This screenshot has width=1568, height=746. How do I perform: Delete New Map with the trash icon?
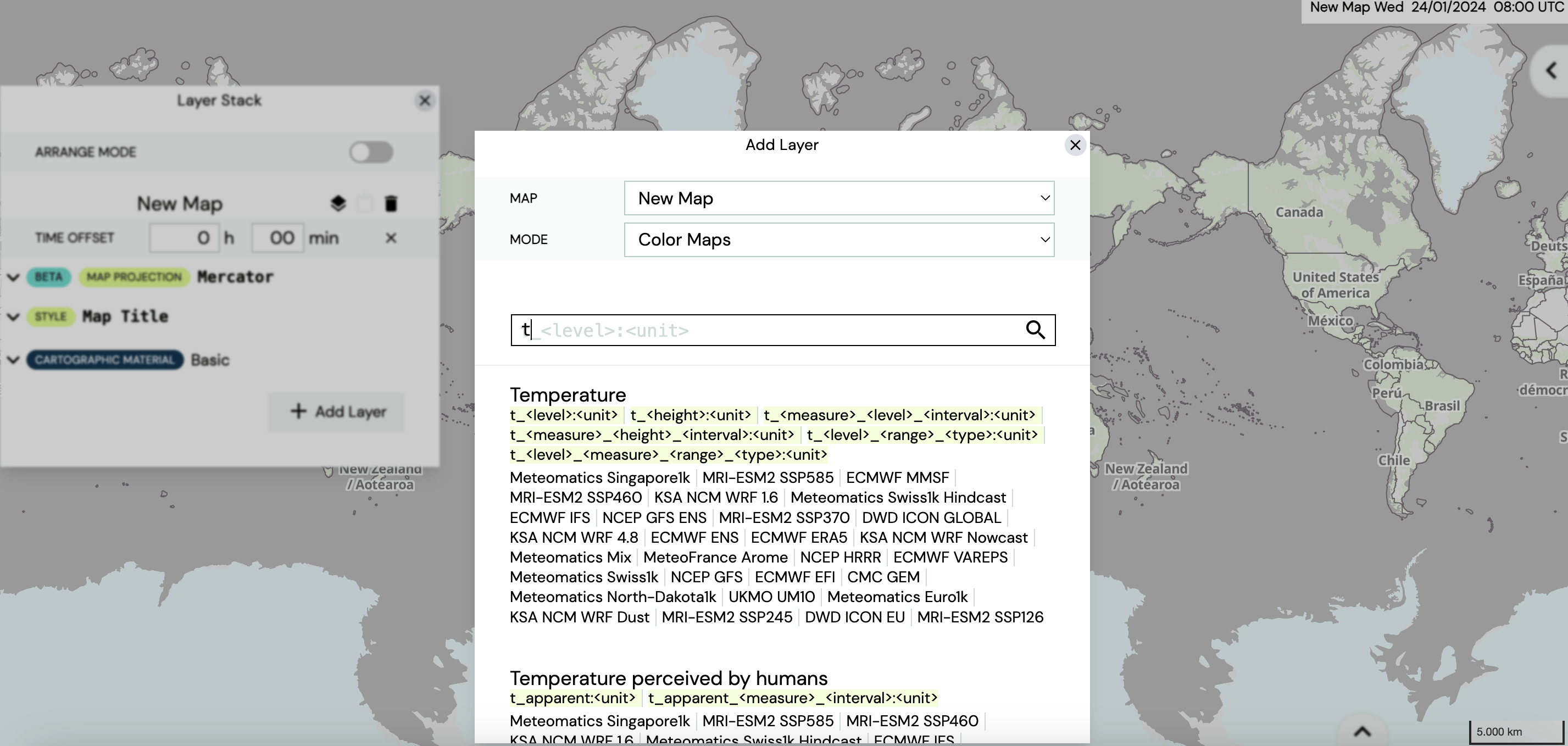pos(391,203)
